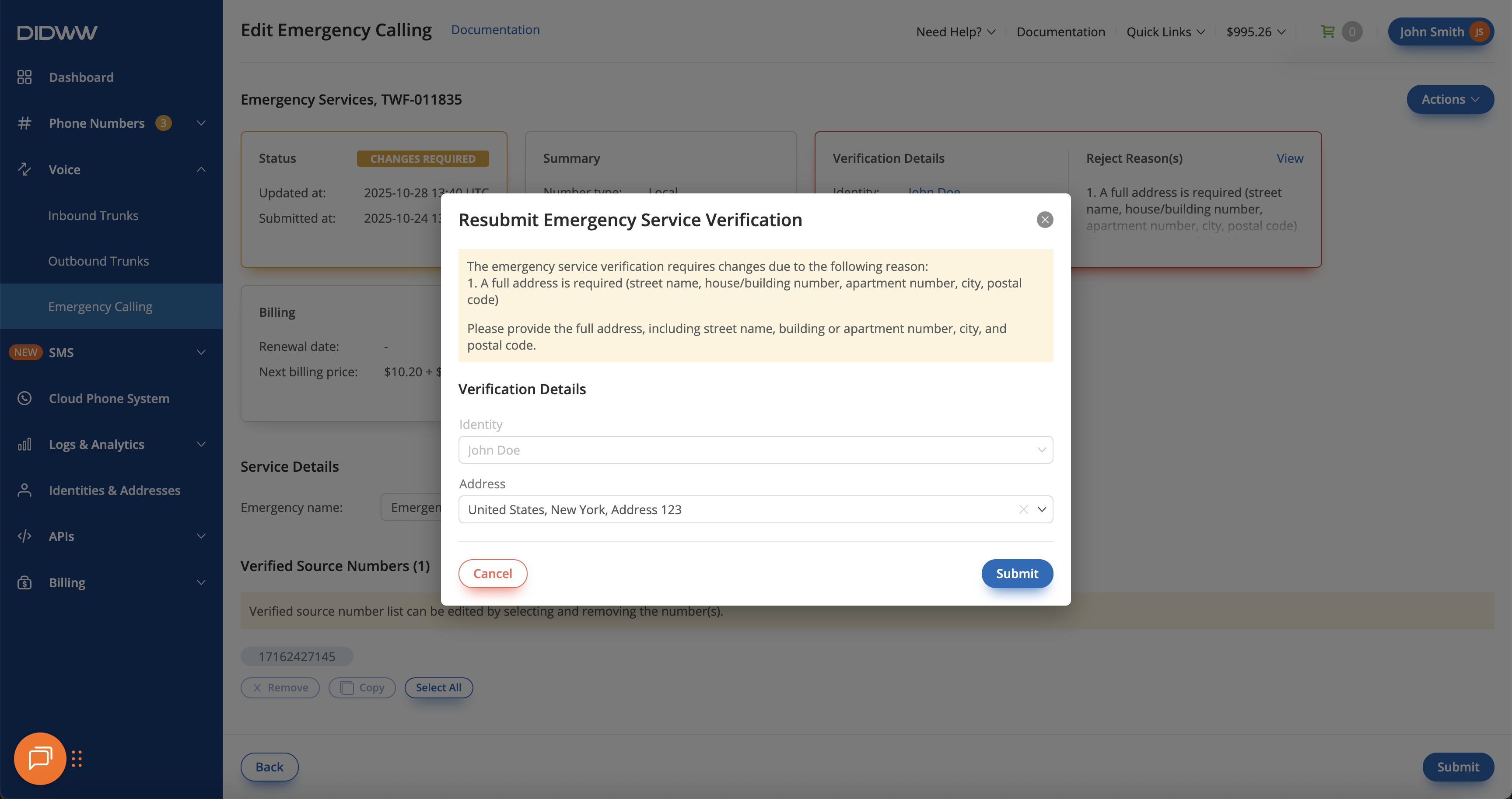Click the DIDWW logo

click(x=57, y=32)
